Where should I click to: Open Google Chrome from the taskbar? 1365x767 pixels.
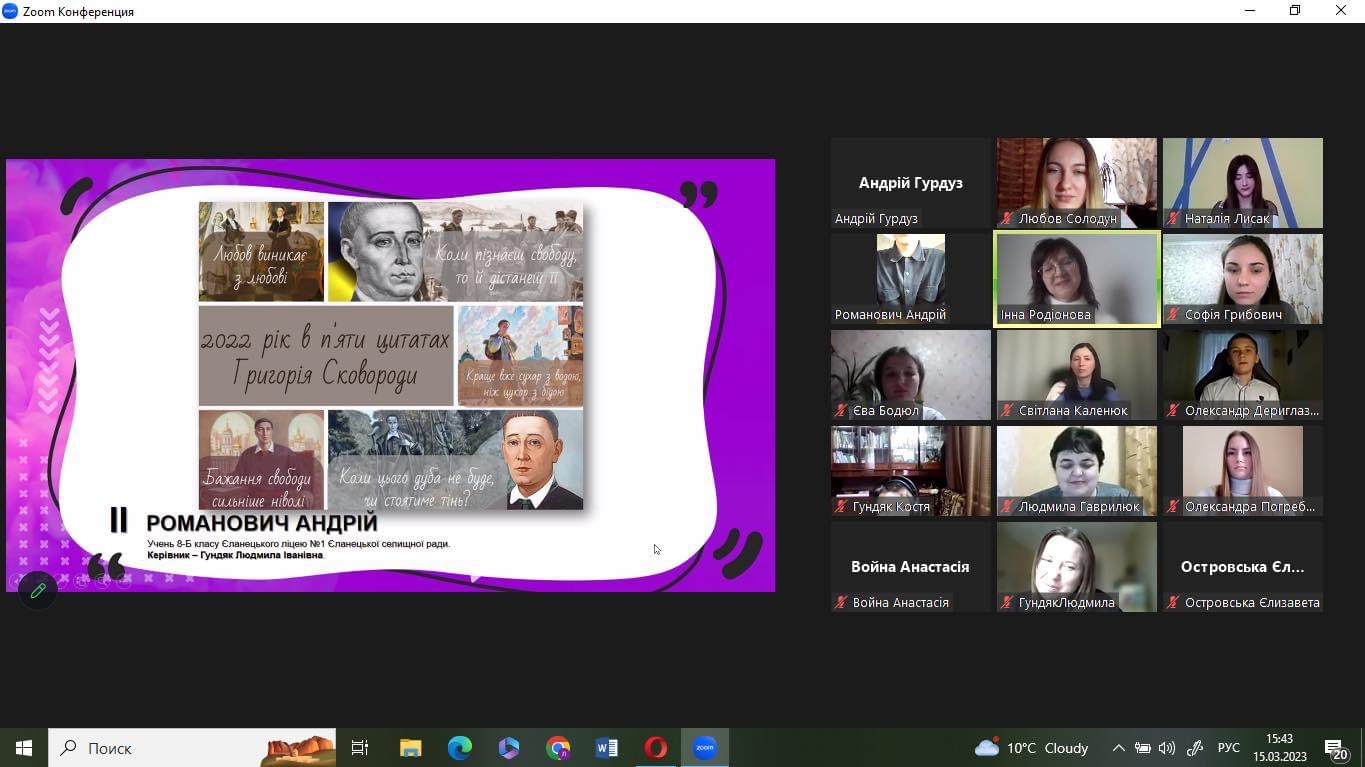(x=558, y=748)
